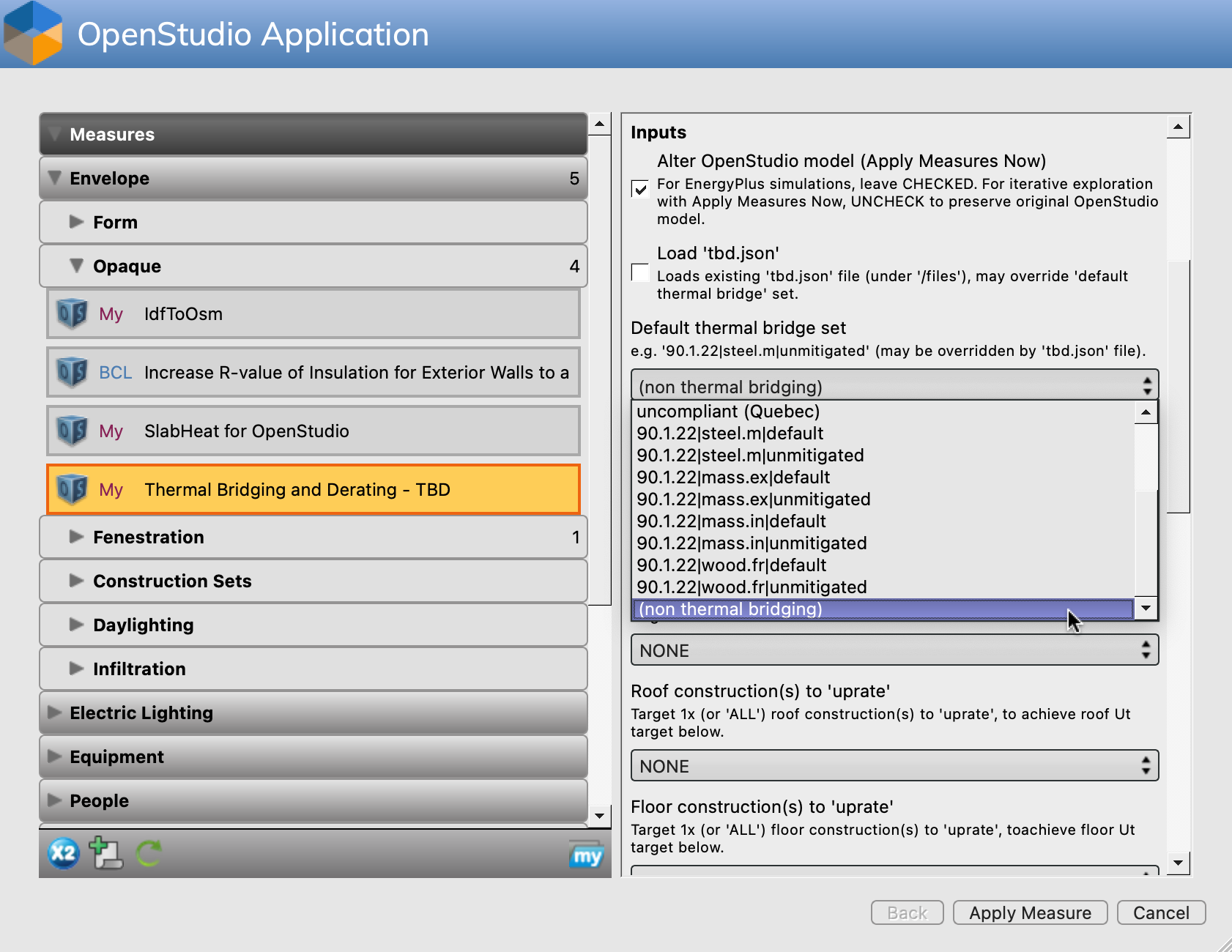The width and height of the screenshot is (1232, 952).
Task: Choose '90.1.22|mass.ex|unmitigated' option
Action: (x=883, y=499)
